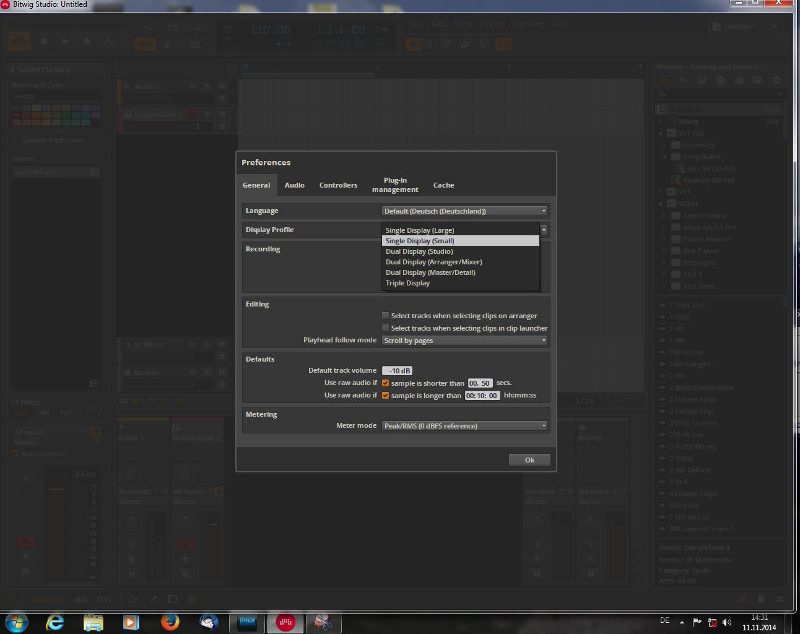The width and height of the screenshot is (800, 634).
Task: Open the taskbar clock showing 14:31
Action: 759,622
